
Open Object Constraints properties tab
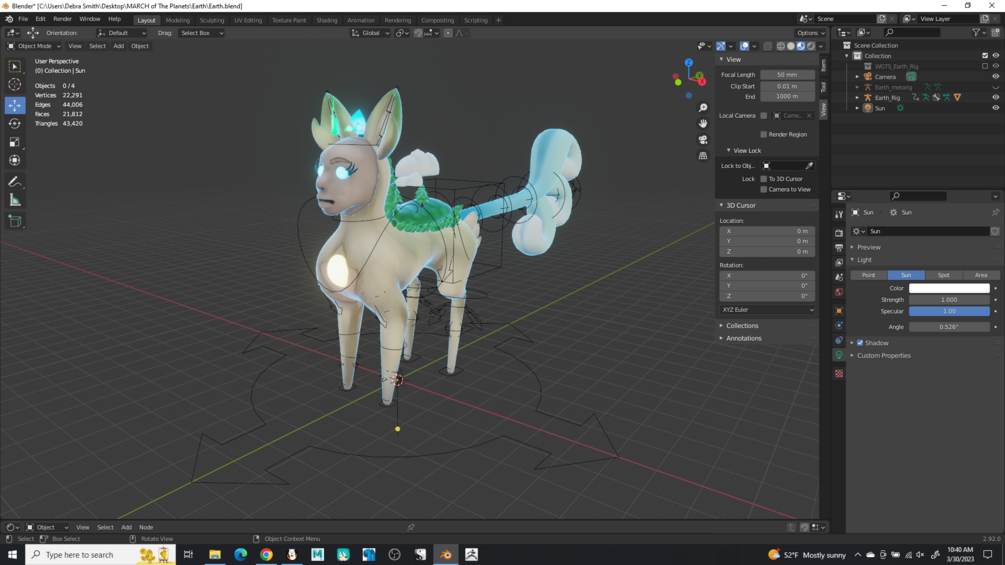point(839,340)
